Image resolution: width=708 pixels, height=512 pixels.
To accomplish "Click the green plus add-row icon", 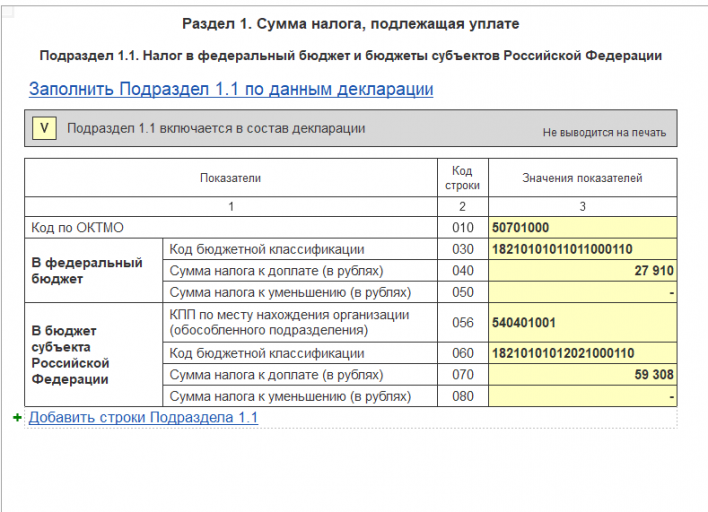I will [17, 418].
